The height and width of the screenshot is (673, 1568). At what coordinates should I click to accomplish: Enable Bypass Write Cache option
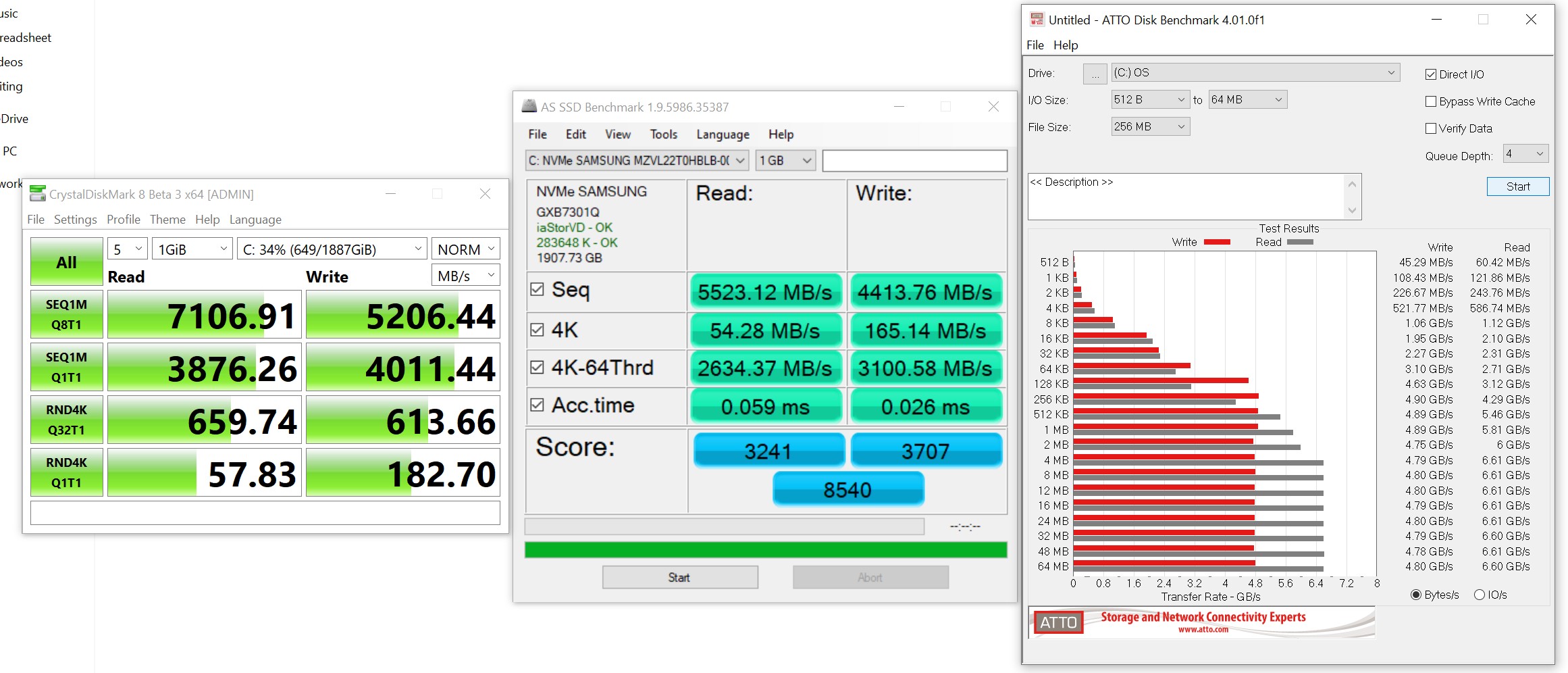pyautogui.click(x=1431, y=101)
